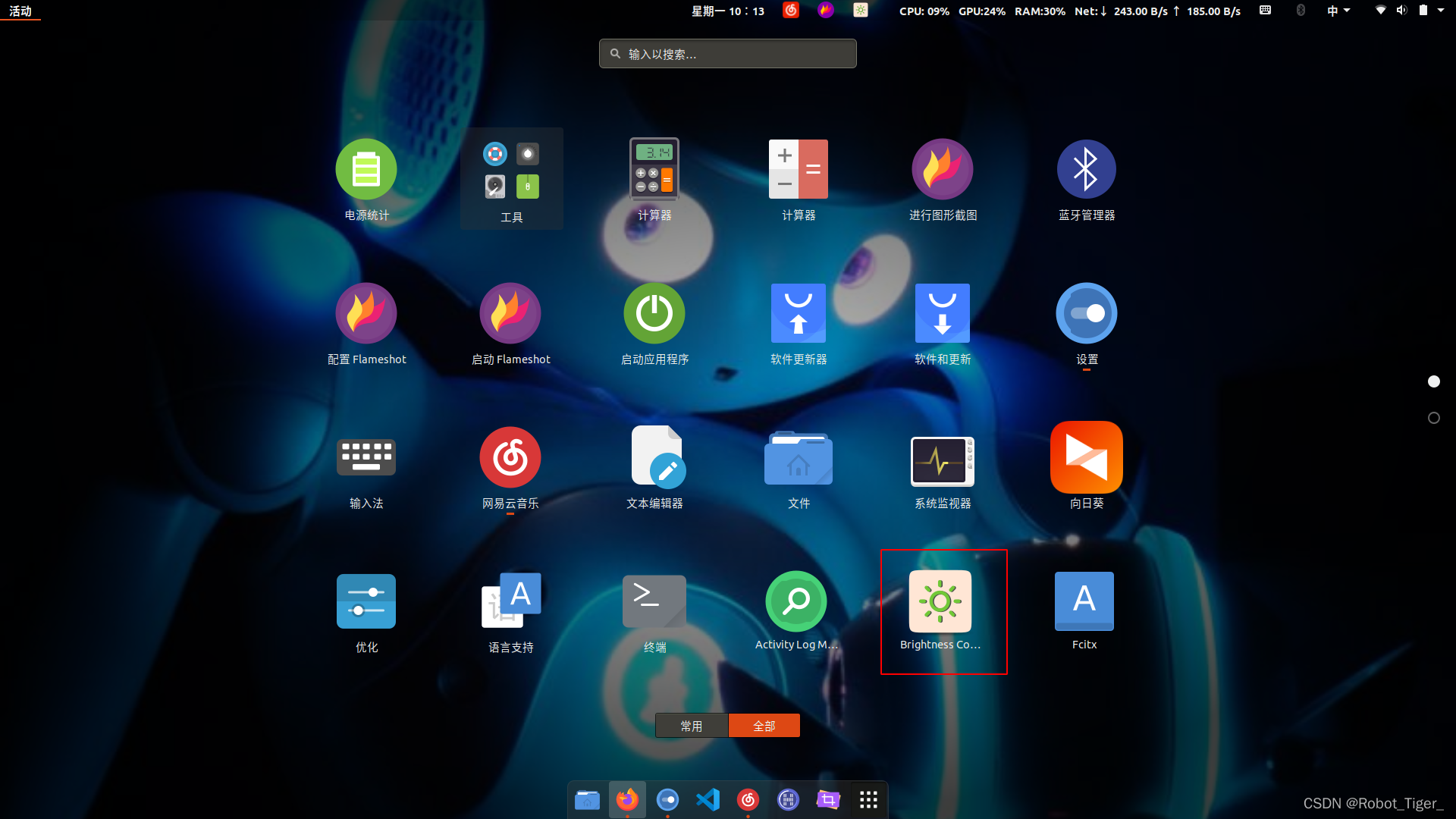Click the app search field

(x=728, y=54)
